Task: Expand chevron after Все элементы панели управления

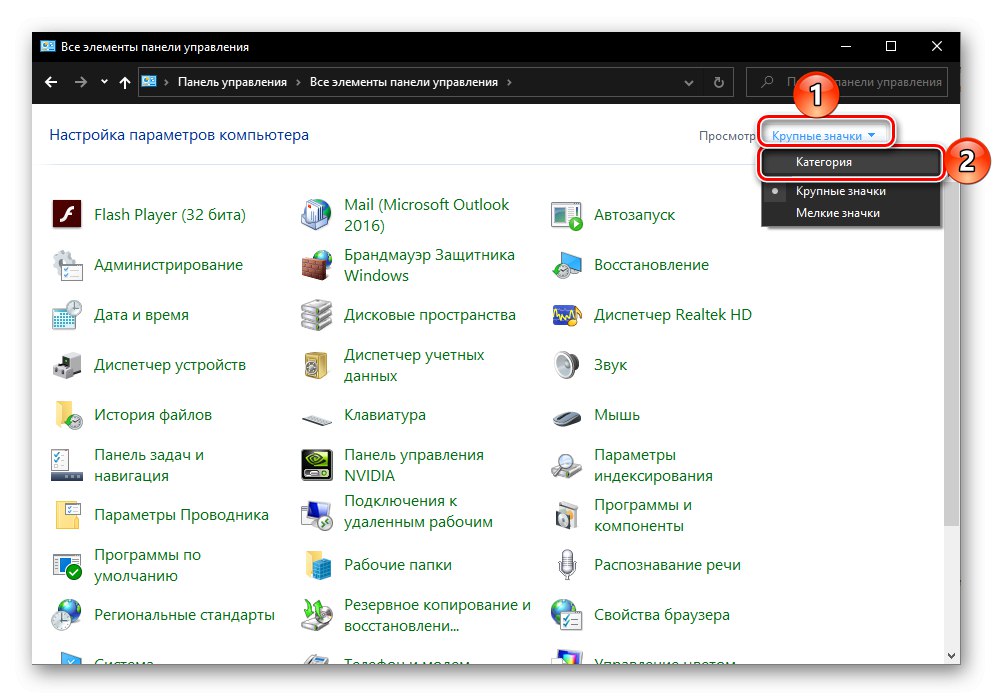Action: (509, 82)
